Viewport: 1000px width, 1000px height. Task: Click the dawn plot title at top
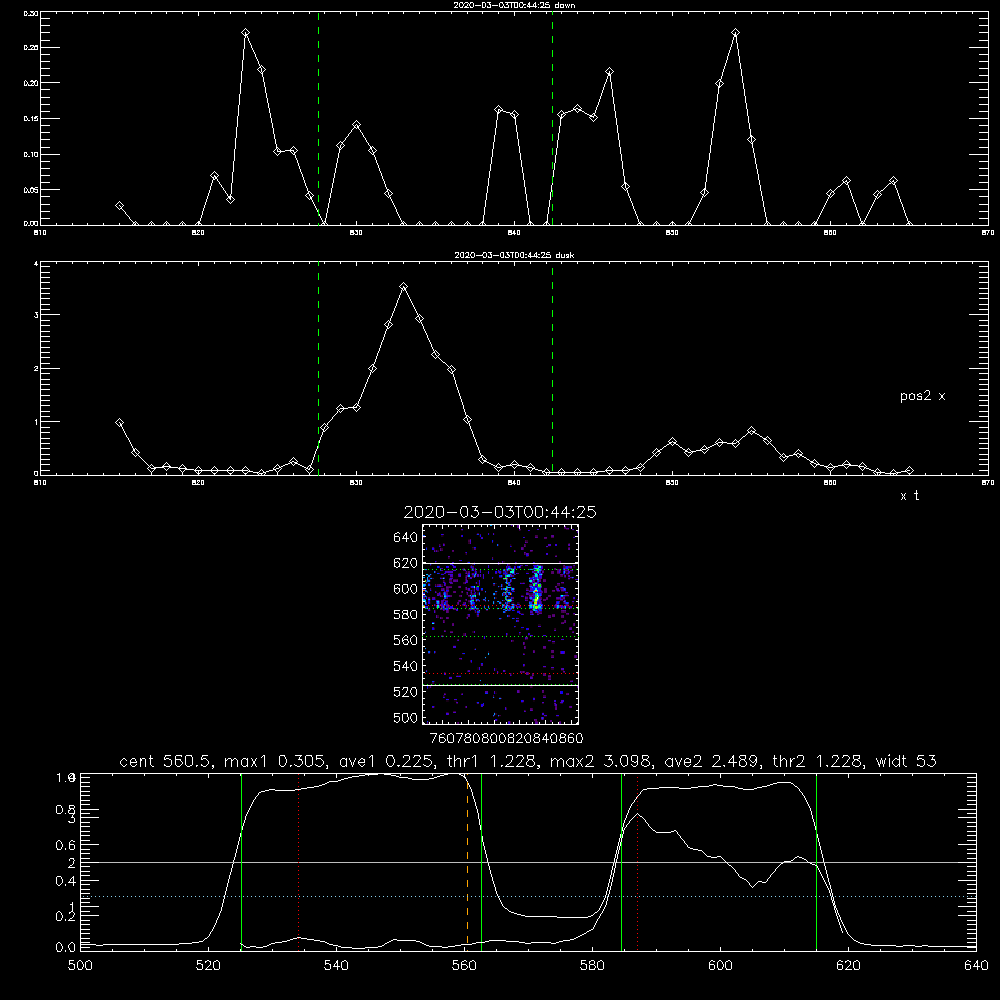pyautogui.click(x=514, y=5)
